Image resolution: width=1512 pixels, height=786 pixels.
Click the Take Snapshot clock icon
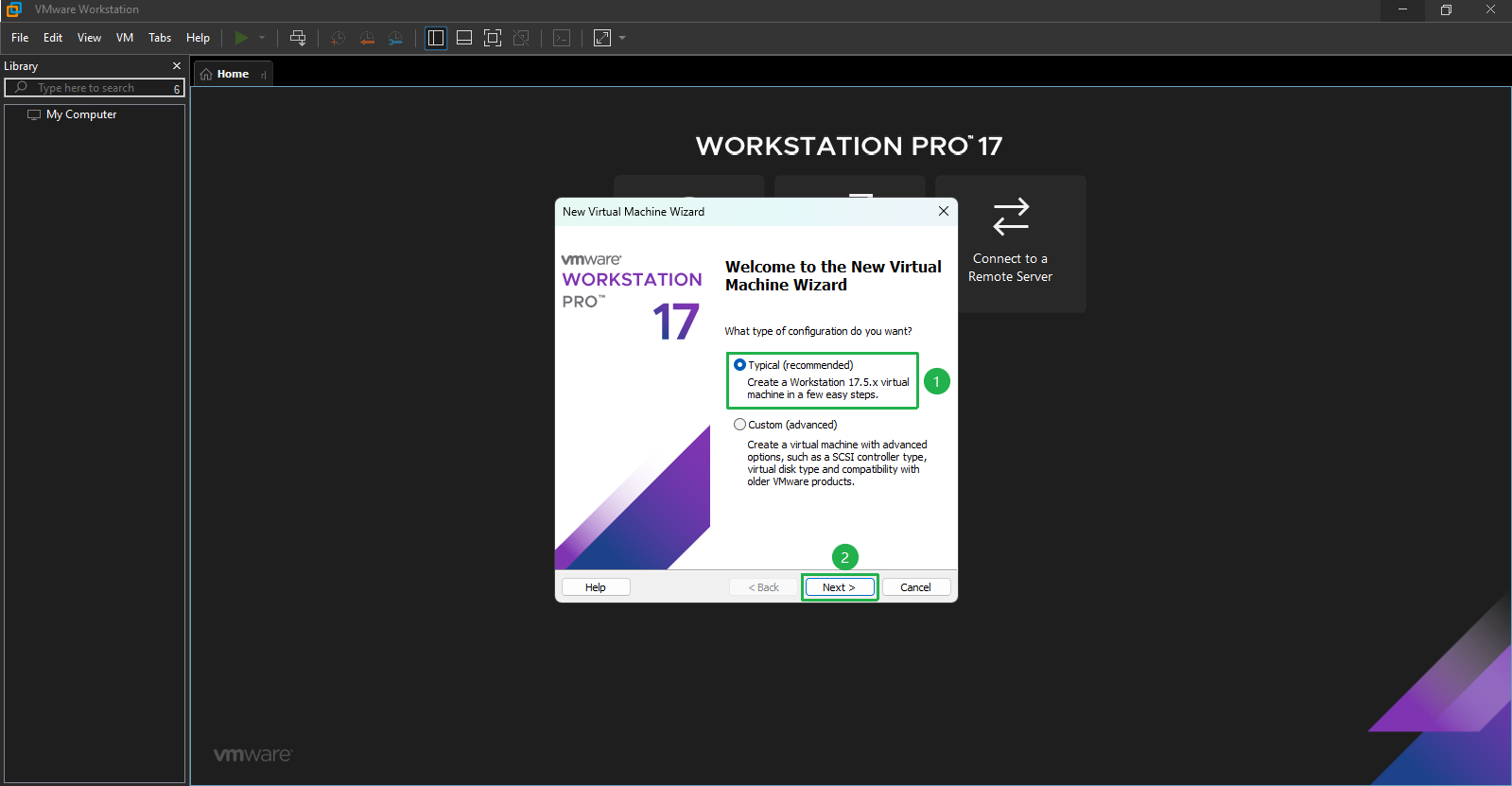coord(338,38)
